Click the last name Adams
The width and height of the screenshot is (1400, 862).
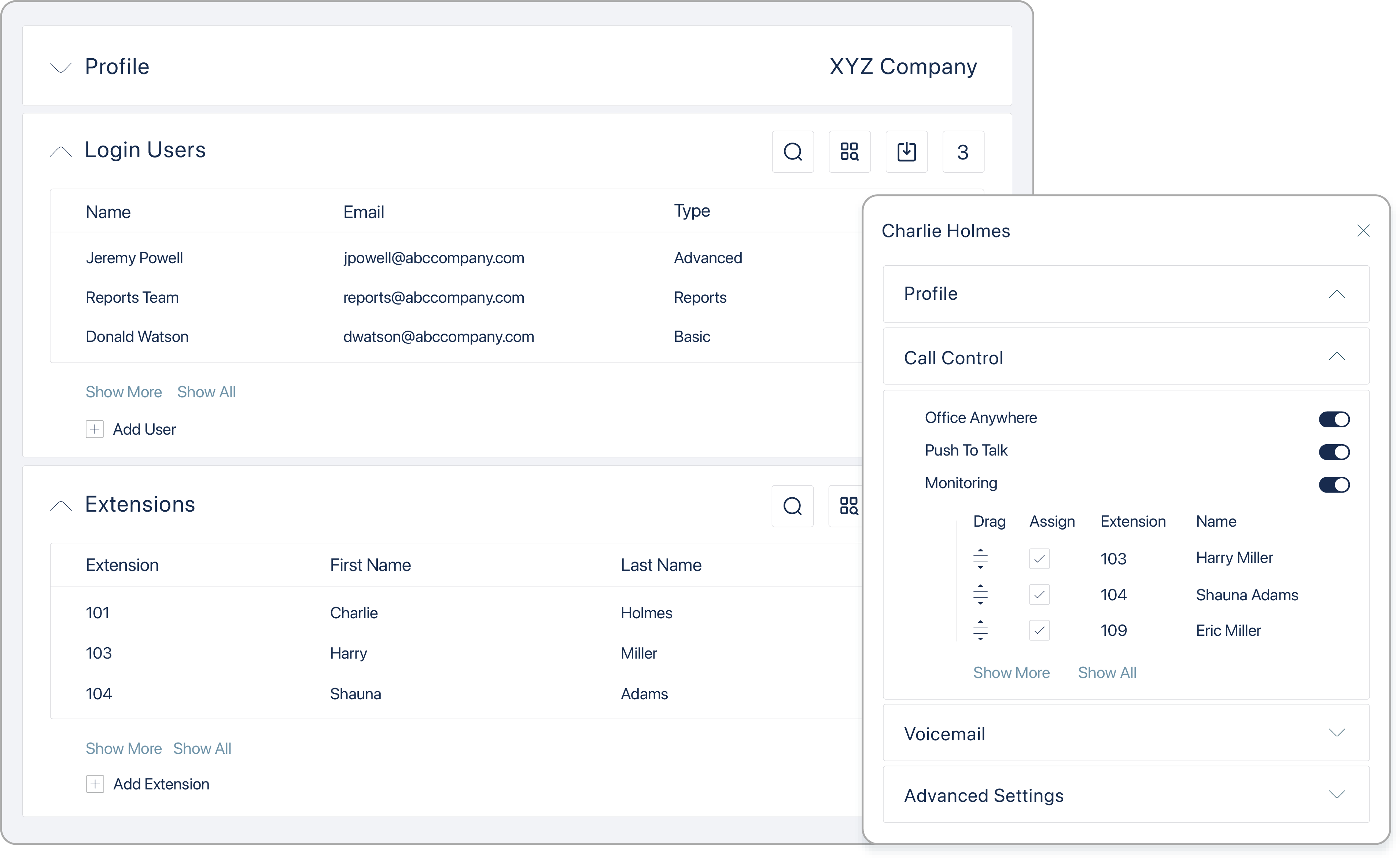coord(644,694)
